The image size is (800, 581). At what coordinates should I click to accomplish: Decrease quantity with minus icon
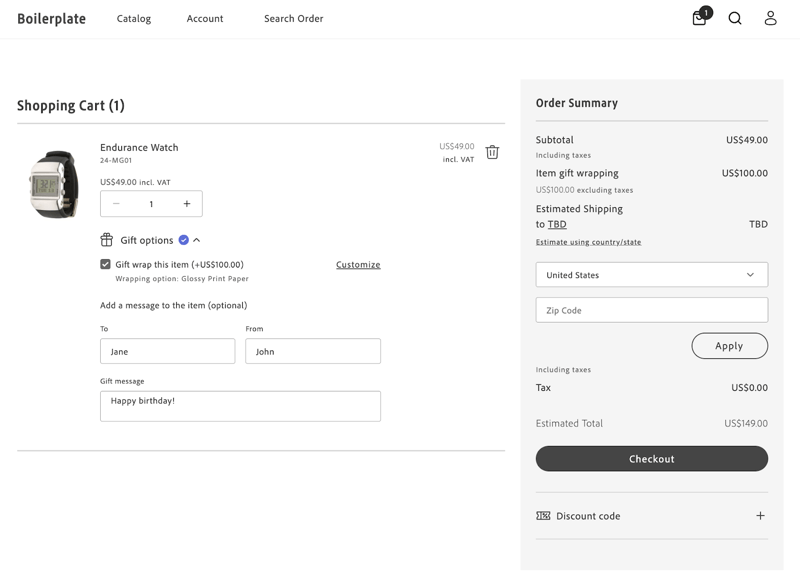116,204
